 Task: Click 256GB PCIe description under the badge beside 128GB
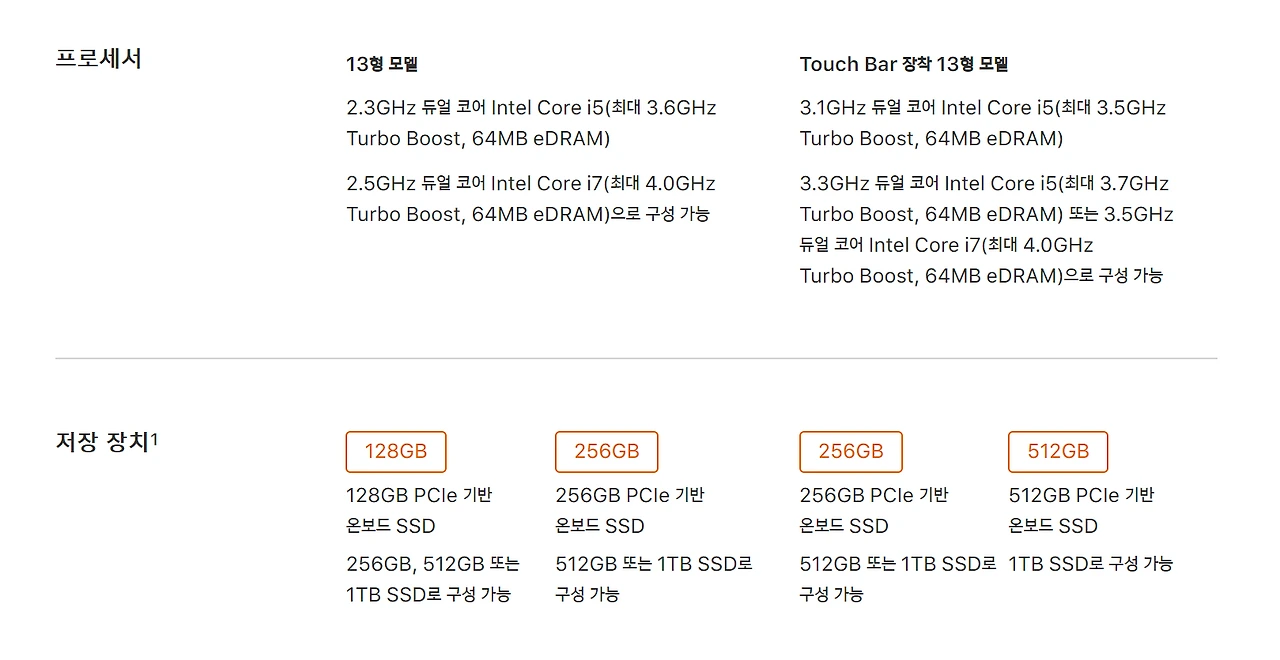point(630,510)
